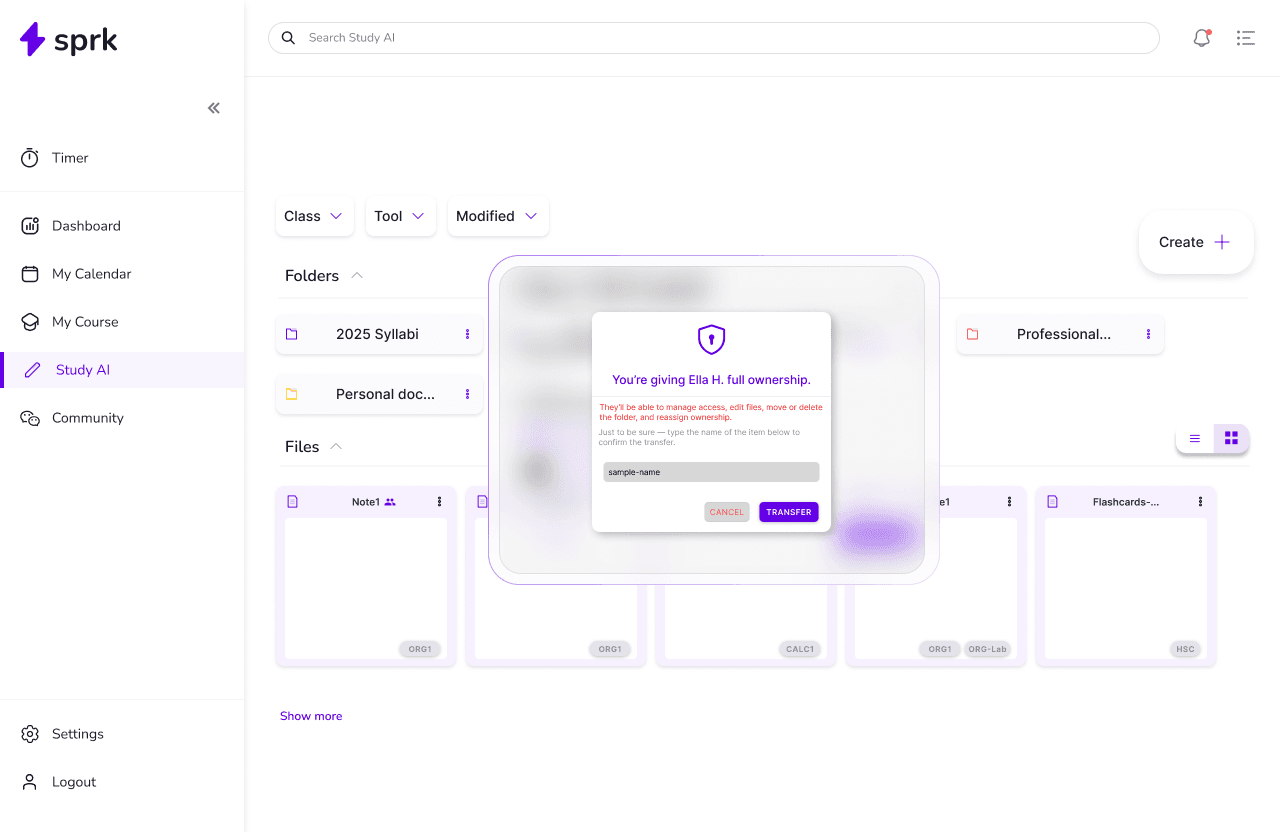Select Study AI in sidebar
Viewport: 1280px width, 832px height.
tap(122, 370)
